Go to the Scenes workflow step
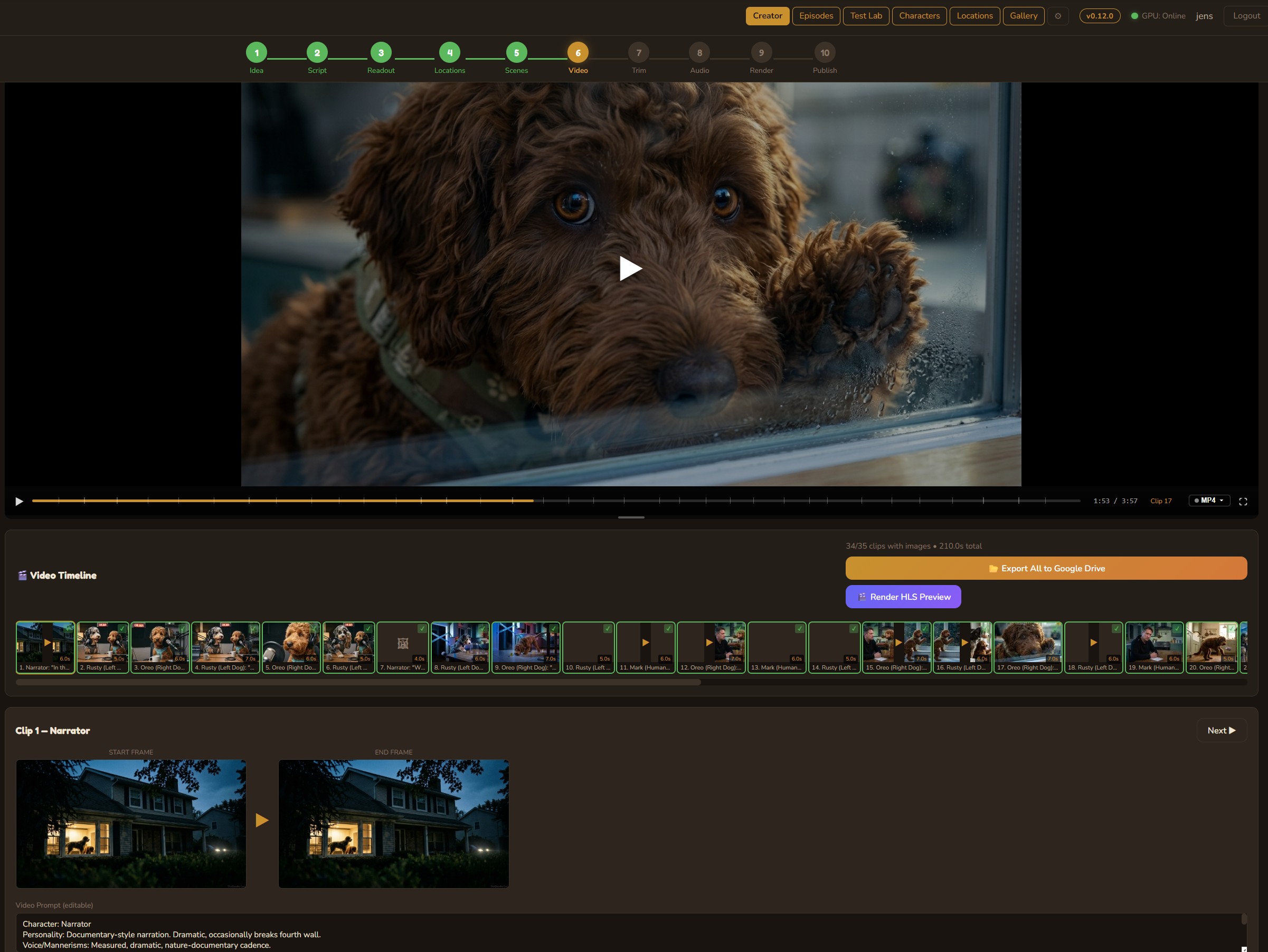Screen dimensions: 1268x952 pyautogui.click(x=516, y=52)
